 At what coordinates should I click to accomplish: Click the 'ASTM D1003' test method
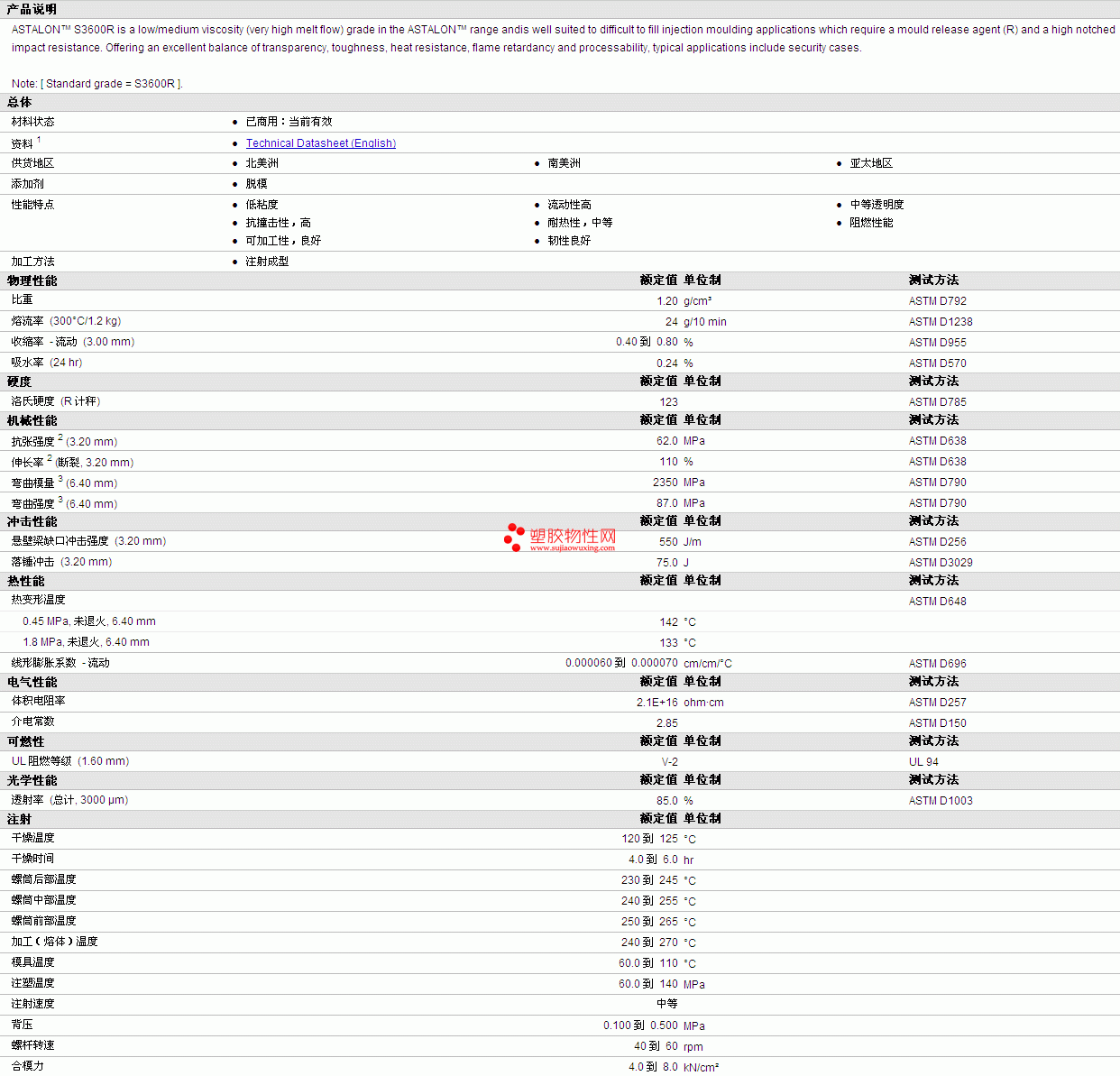pyautogui.click(x=941, y=801)
